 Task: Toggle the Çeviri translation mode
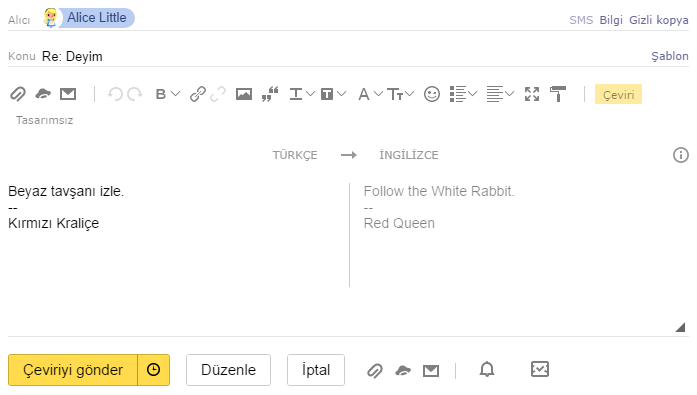[618, 94]
